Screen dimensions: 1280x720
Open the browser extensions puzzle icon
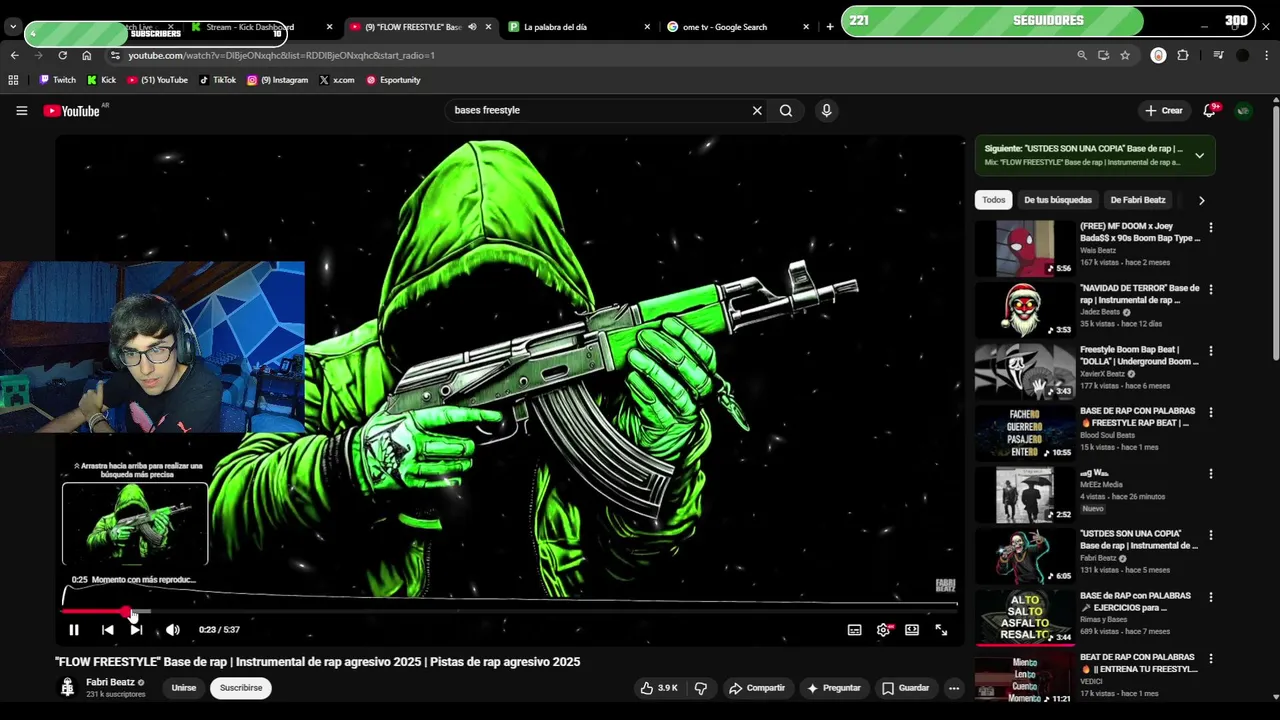point(1183,56)
